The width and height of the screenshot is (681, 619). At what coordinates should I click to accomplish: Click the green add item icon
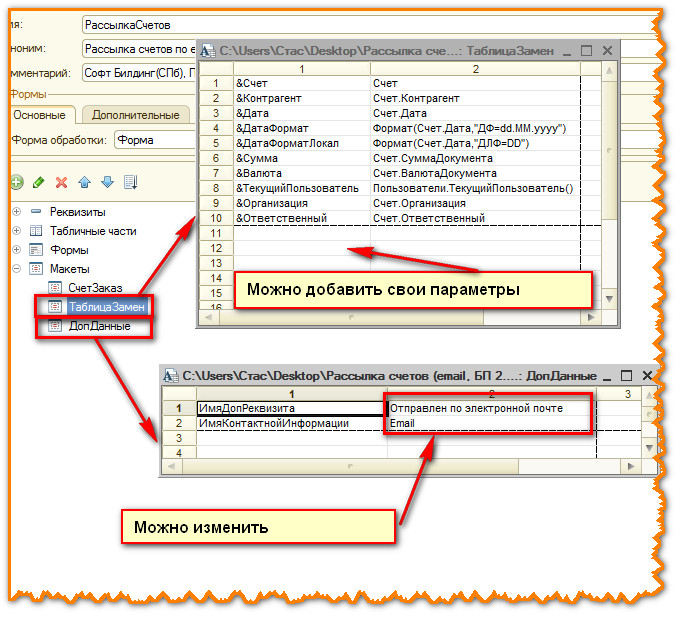17,183
